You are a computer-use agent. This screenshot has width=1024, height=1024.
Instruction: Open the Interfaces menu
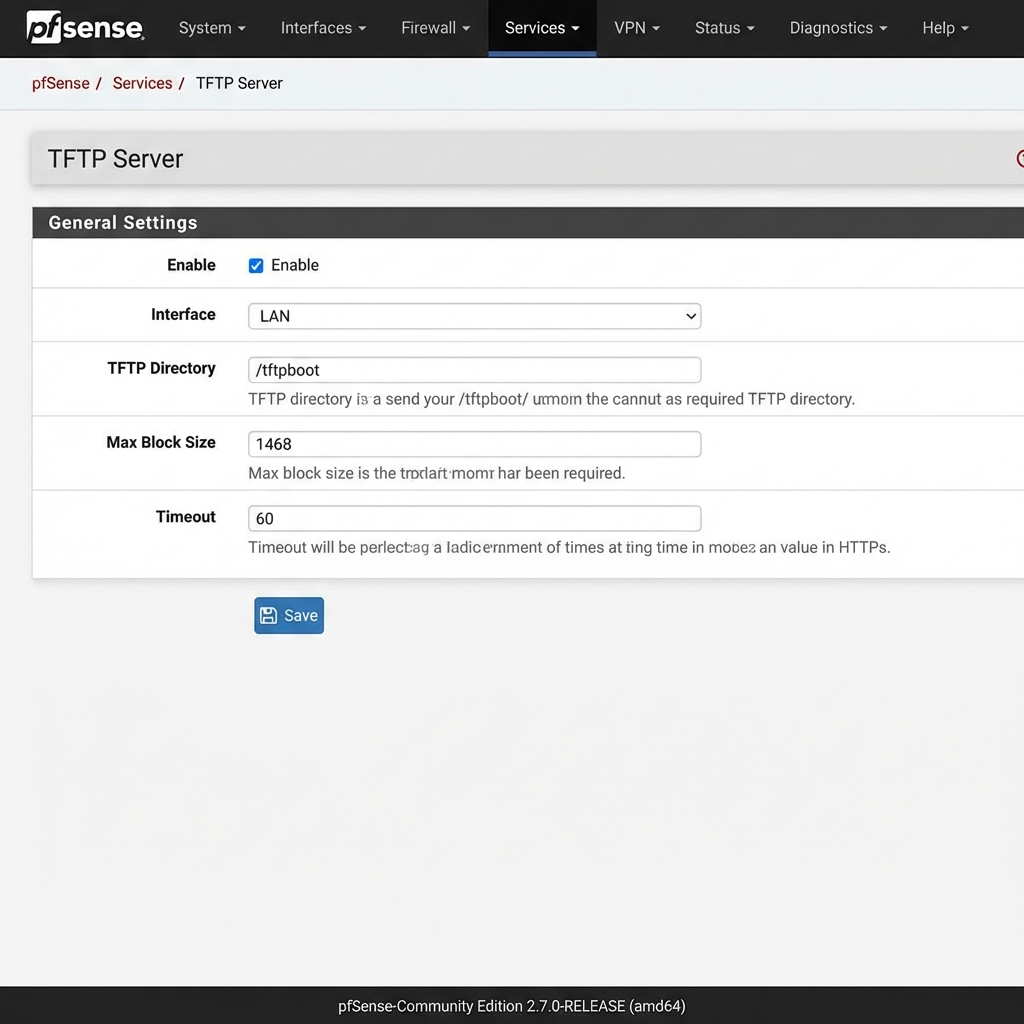(x=322, y=28)
